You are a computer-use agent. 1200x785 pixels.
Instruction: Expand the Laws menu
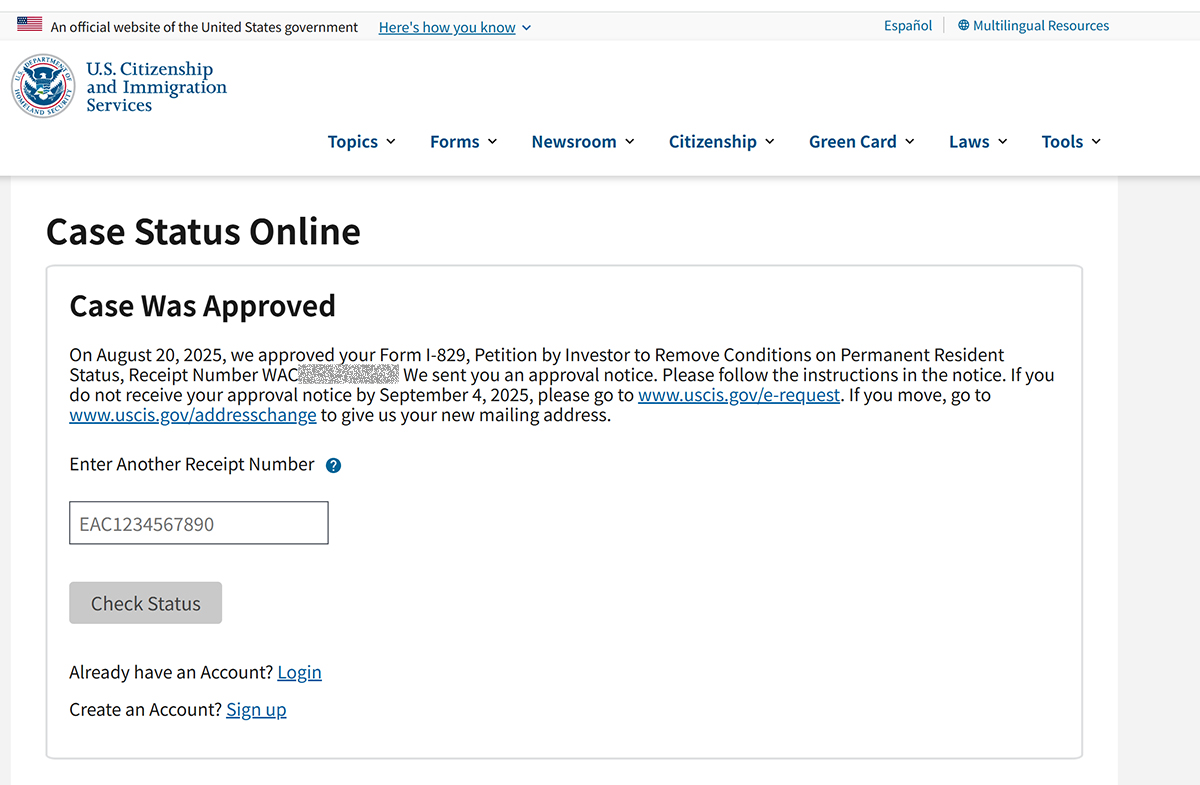978,142
